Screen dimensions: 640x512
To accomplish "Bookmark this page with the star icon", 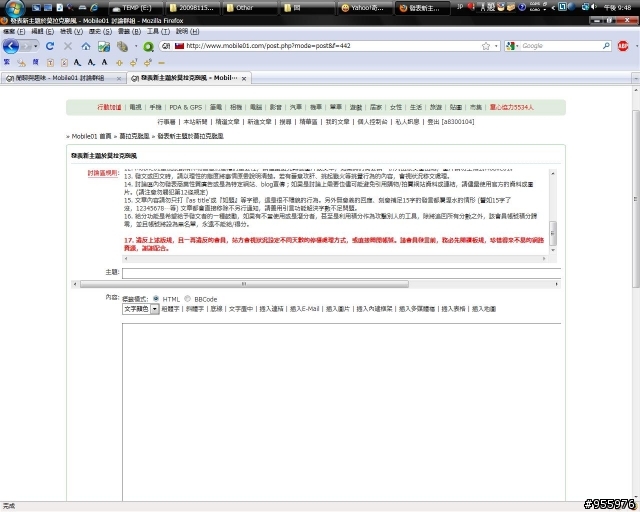I will pyautogui.click(x=486, y=46).
